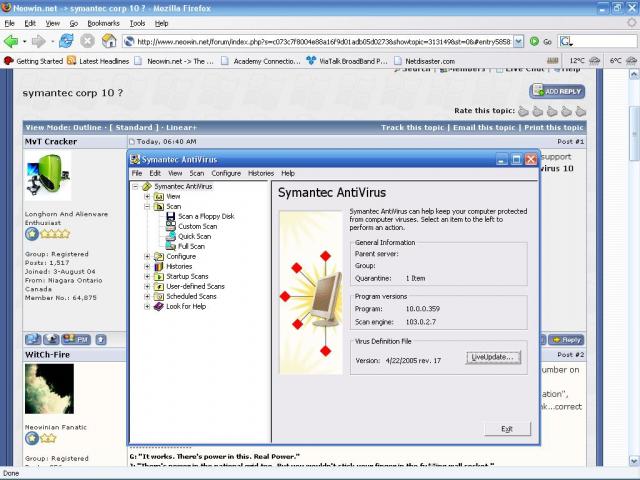
Task: Click the Stop loading icon
Action: coord(87,41)
